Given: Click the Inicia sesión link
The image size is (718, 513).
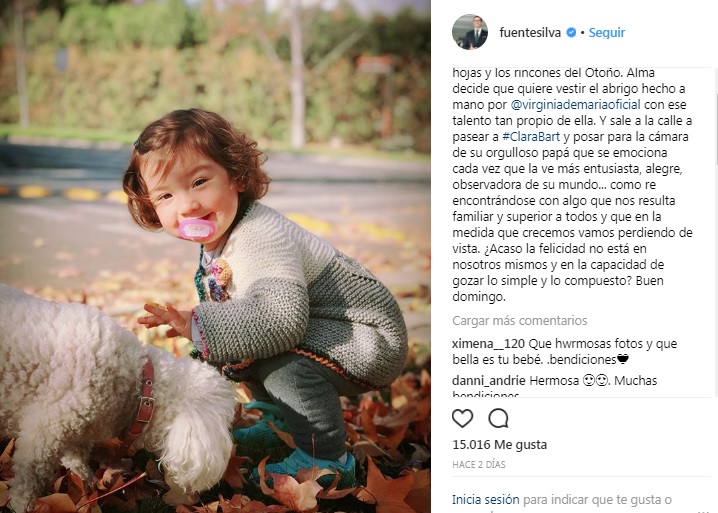Looking at the screenshot, I should click(485, 499).
